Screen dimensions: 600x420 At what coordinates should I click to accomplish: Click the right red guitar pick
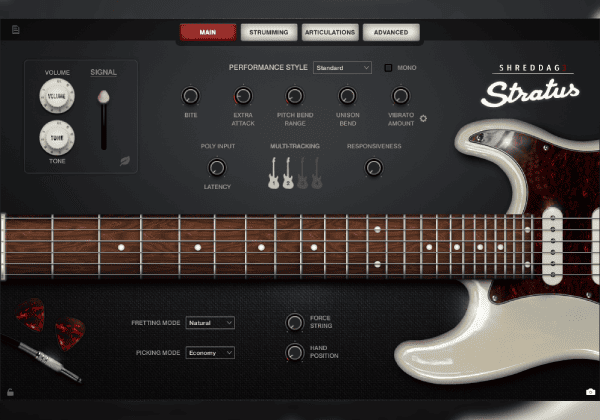point(70,334)
